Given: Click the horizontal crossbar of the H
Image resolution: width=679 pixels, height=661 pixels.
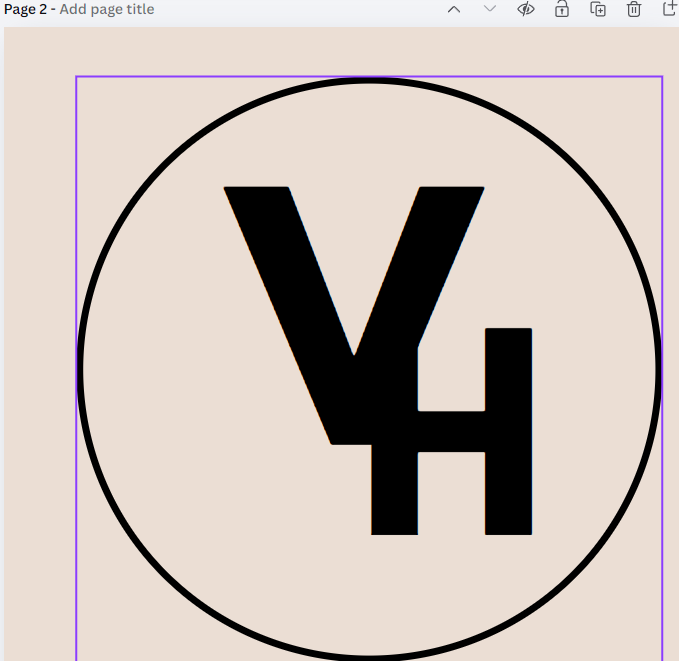Looking at the screenshot, I should pos(450,431).
